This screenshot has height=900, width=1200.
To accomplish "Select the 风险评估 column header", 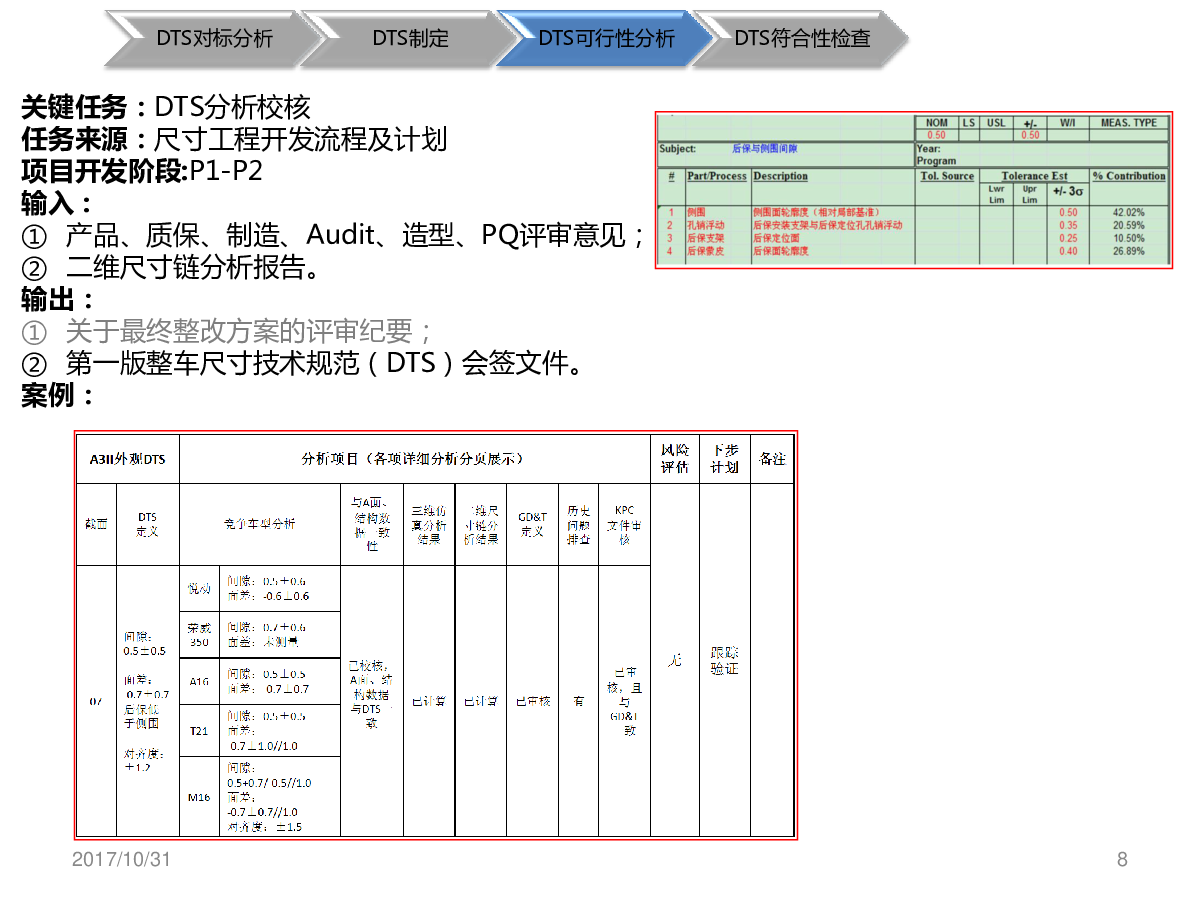I will click(674, 459).
